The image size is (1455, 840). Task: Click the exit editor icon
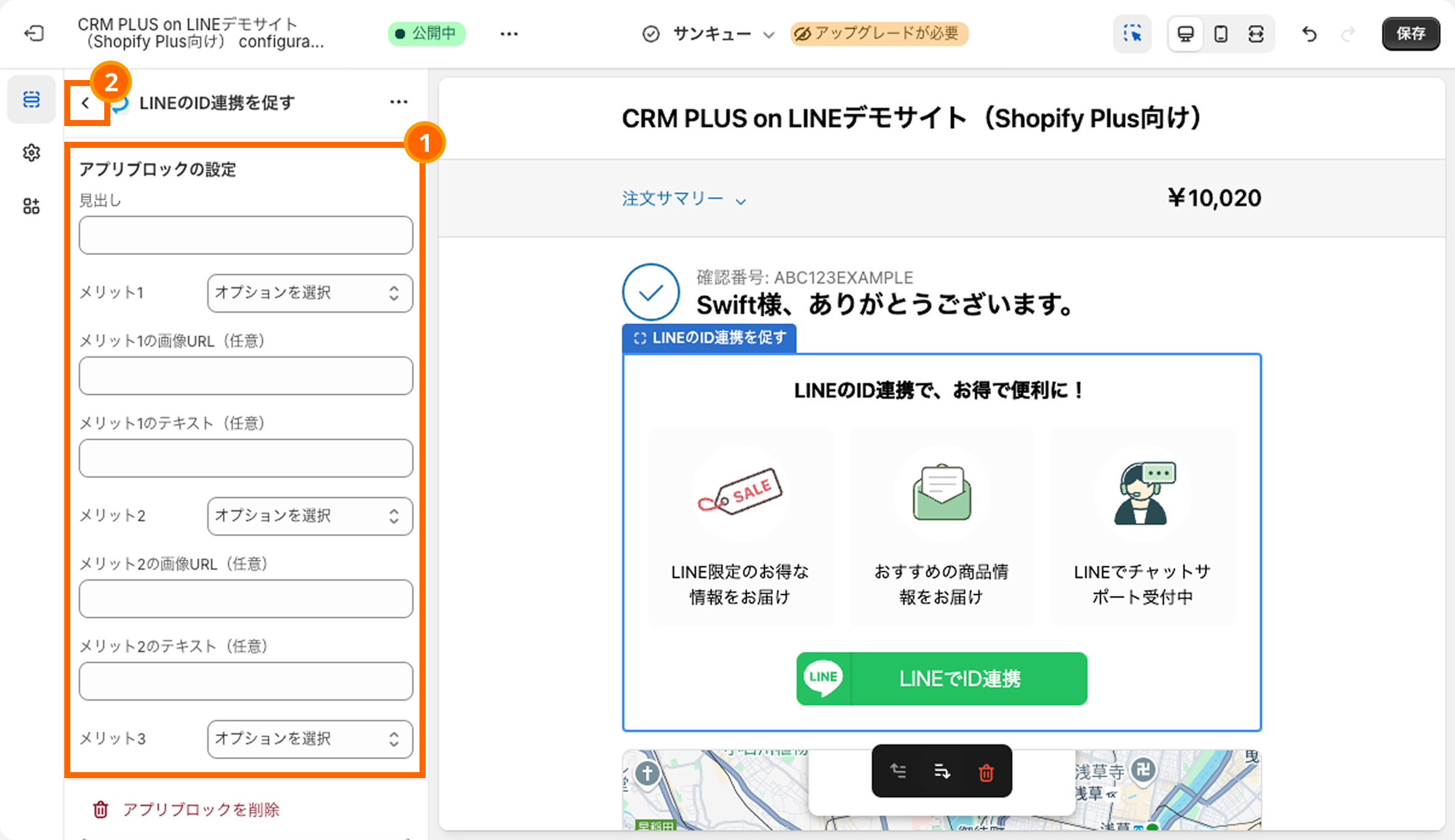[34, 33]
